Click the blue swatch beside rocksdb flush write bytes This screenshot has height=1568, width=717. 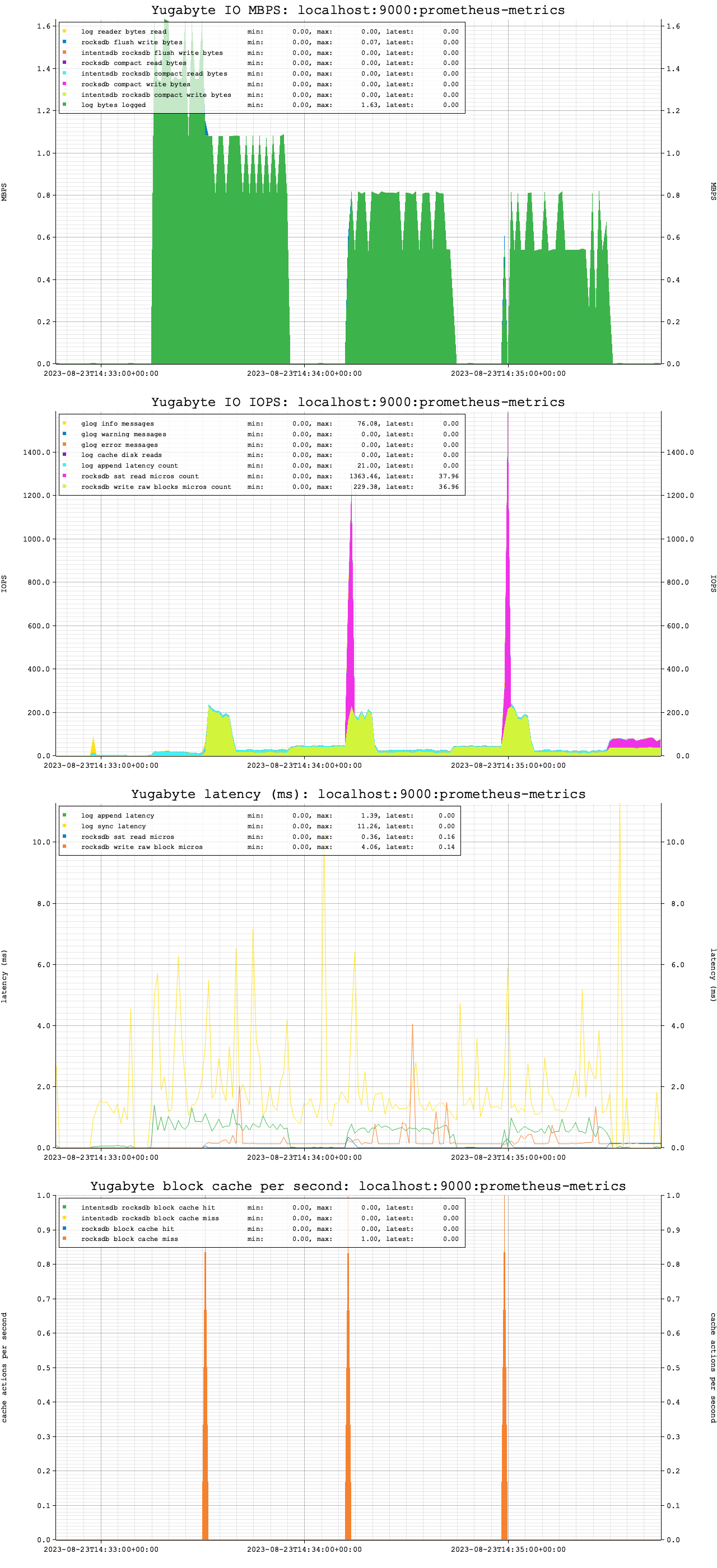pyautogui.click(x=64, y=41)
